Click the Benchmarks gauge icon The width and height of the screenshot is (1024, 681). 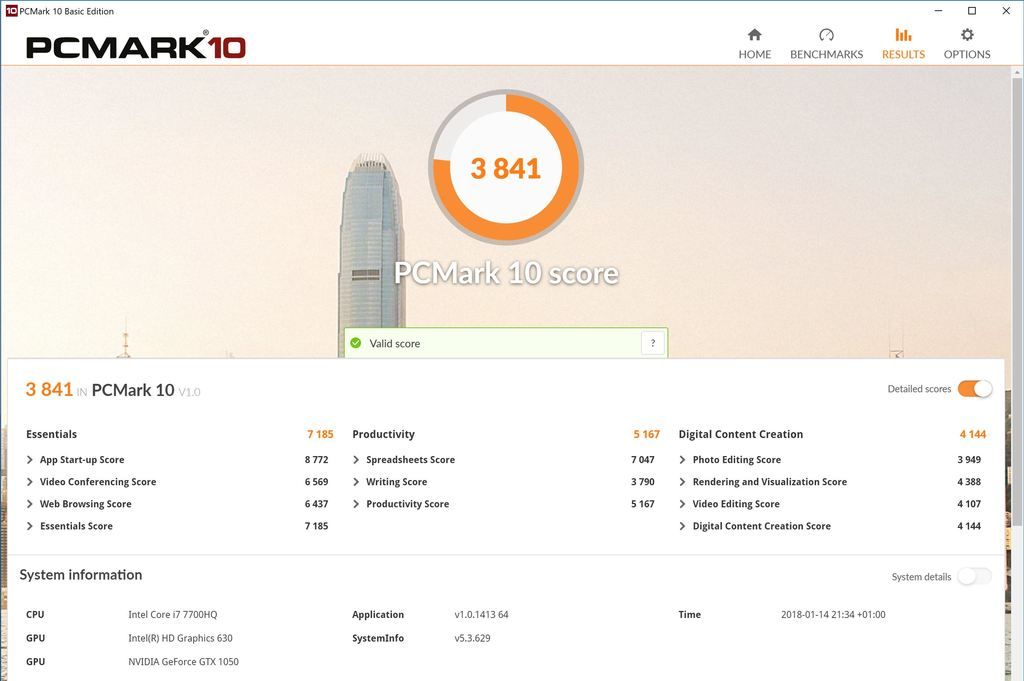tap(826, 35)
